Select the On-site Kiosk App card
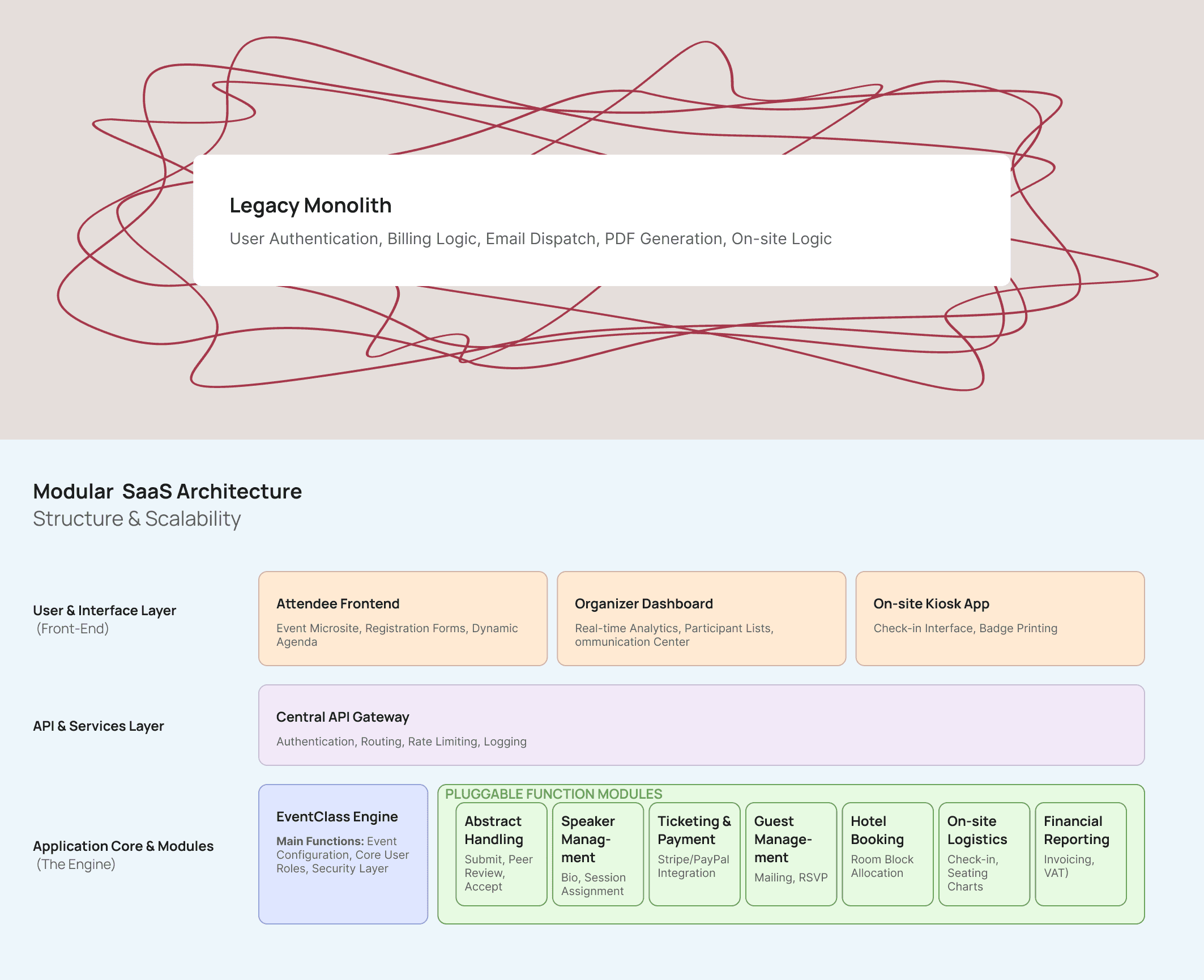1204x980 pixels. coord(1000,618)
